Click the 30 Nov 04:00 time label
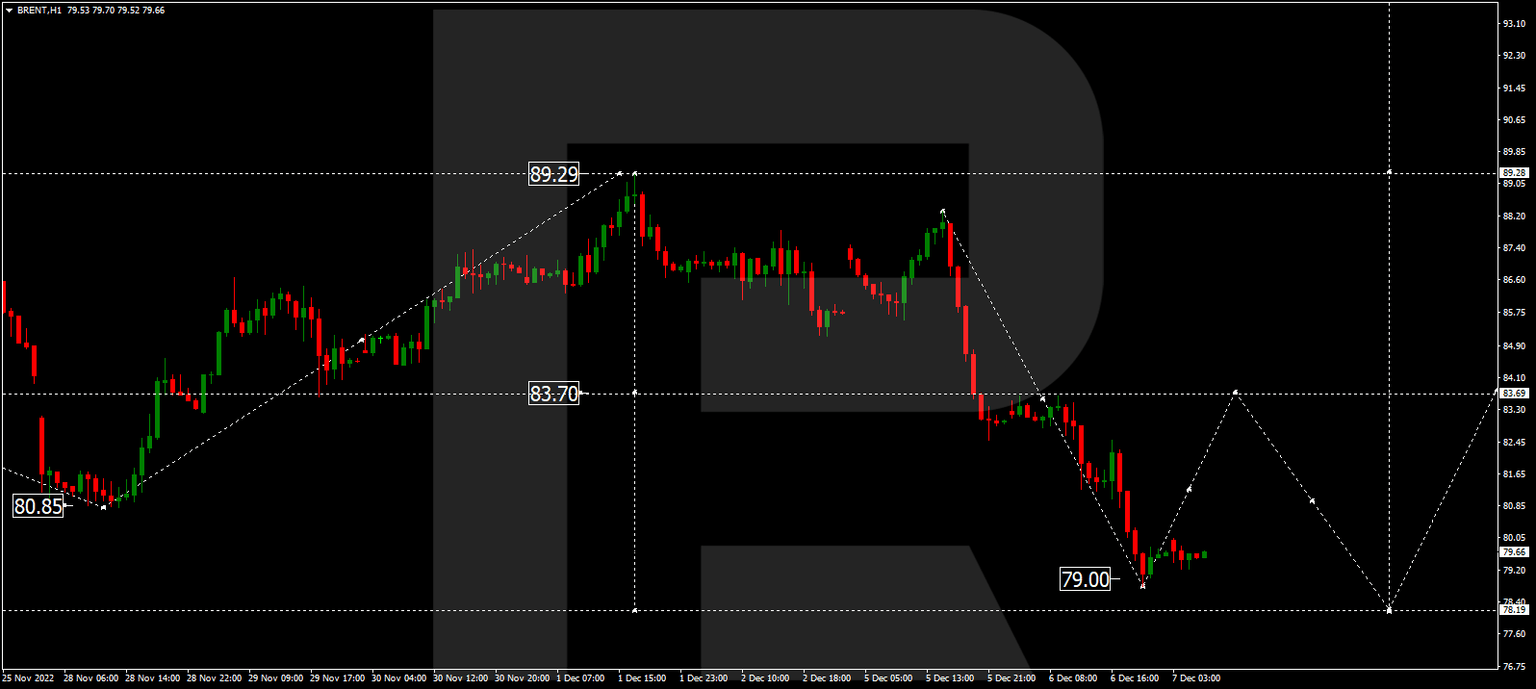 [x=399, y=677]
